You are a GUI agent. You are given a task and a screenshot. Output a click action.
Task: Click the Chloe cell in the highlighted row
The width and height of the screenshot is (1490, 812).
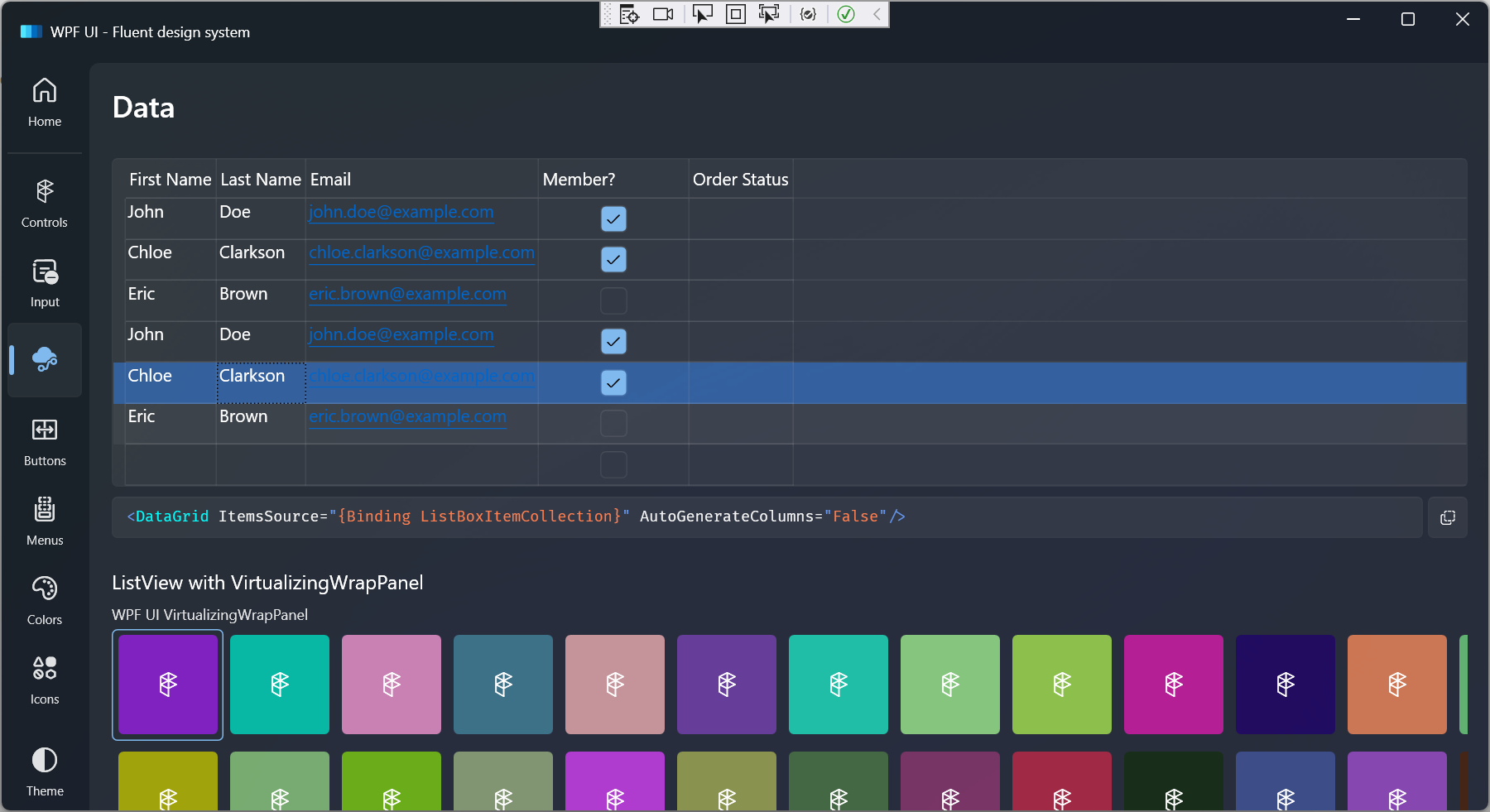pos(171,382)
